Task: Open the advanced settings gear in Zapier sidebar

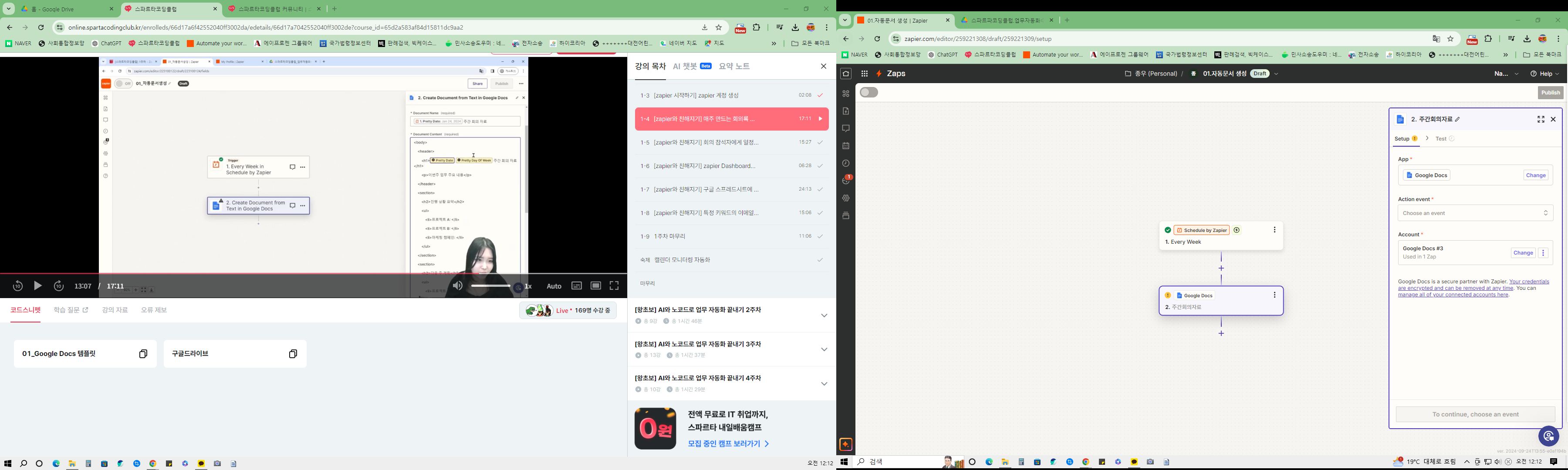Action: (846, 198)
